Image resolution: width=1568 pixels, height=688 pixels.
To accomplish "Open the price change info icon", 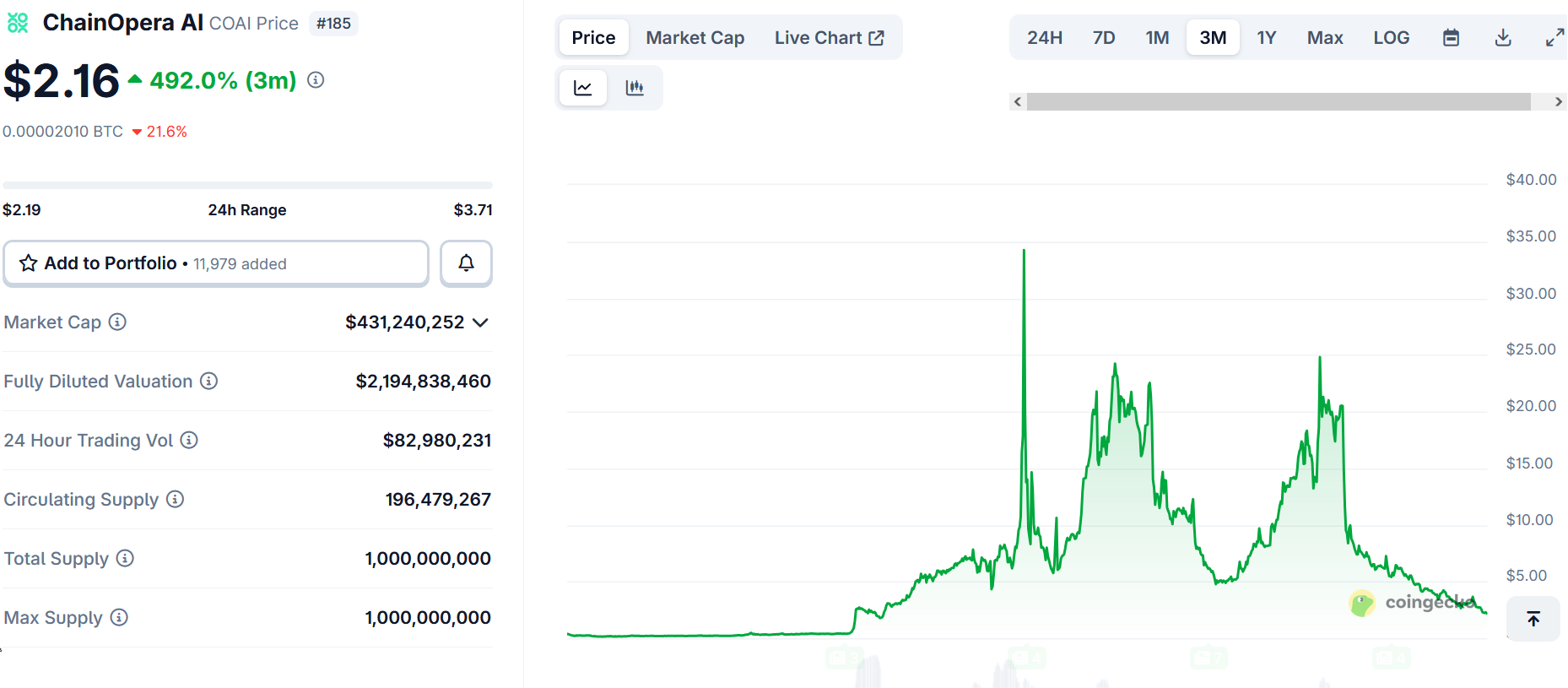I will click(316, 80).
